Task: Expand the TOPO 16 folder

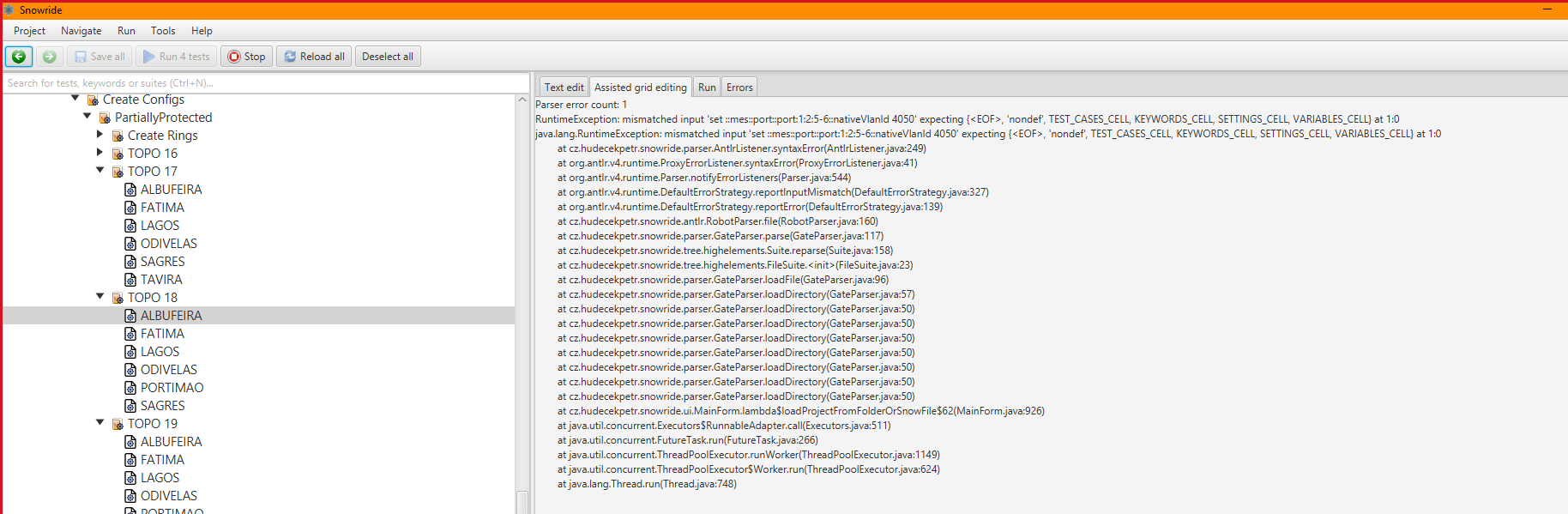Action: tap(100, 153)
